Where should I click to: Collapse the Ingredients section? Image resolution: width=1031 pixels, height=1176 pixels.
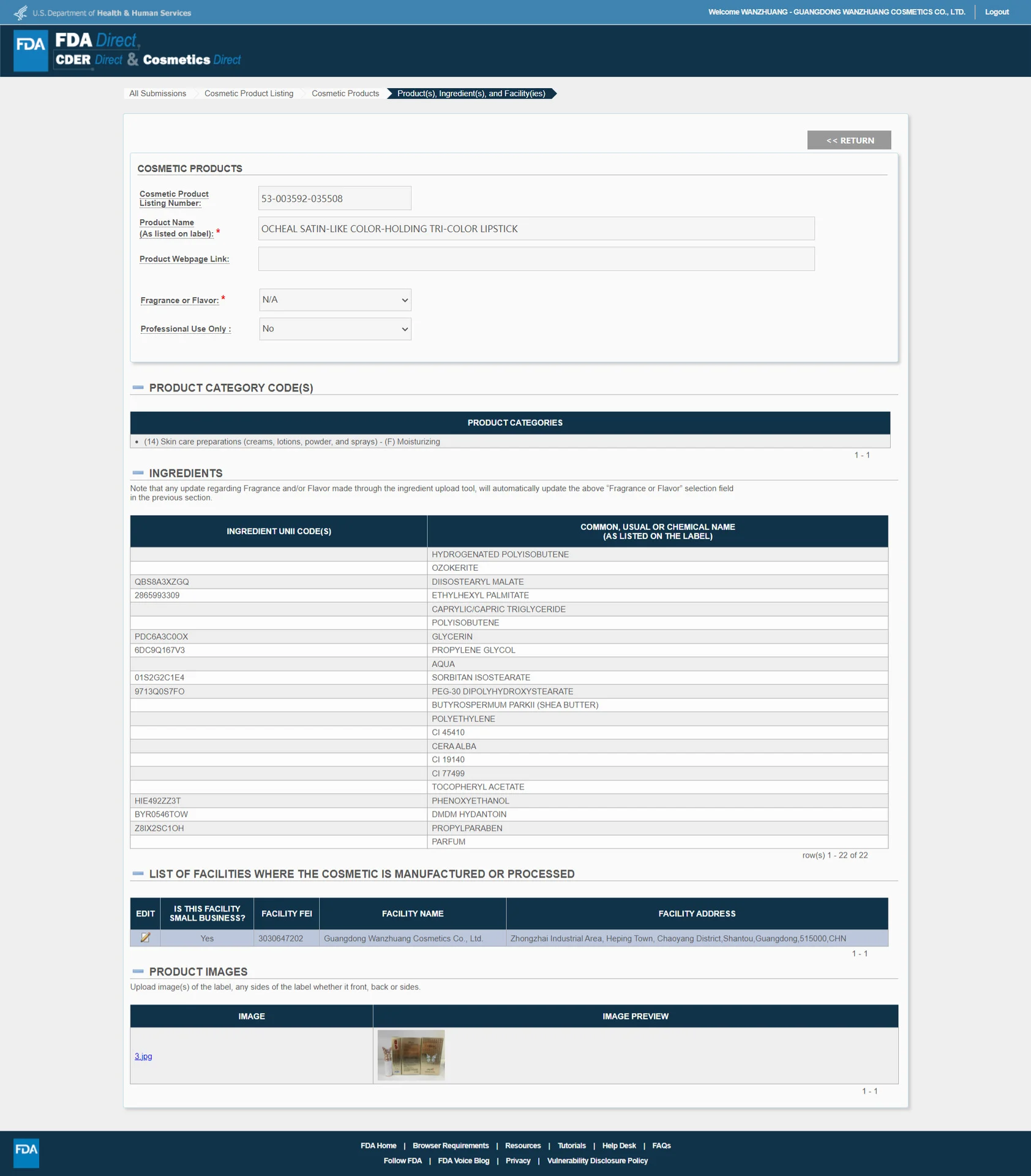(x=138, y=473)
